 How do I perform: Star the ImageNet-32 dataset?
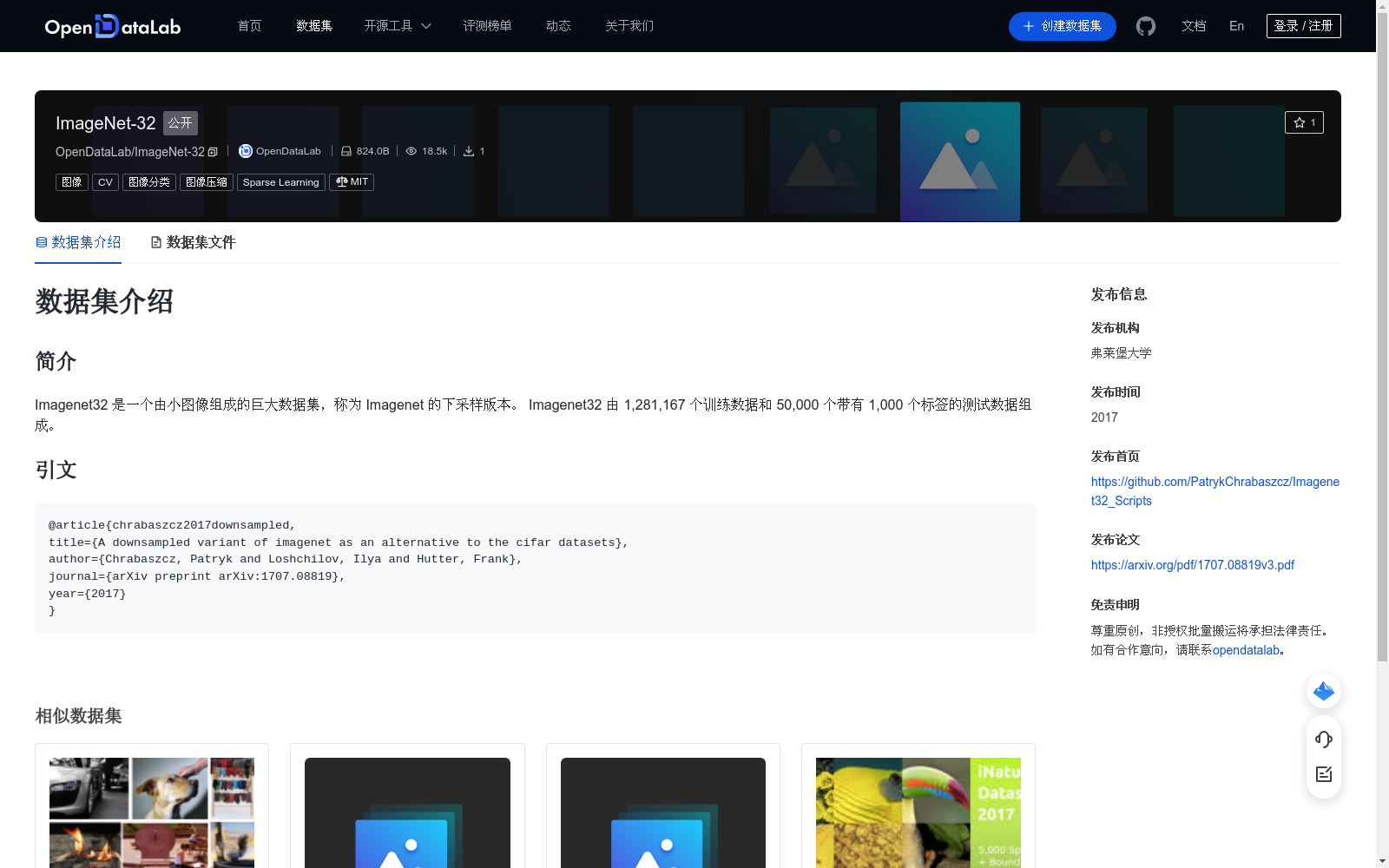[1304, 122]
